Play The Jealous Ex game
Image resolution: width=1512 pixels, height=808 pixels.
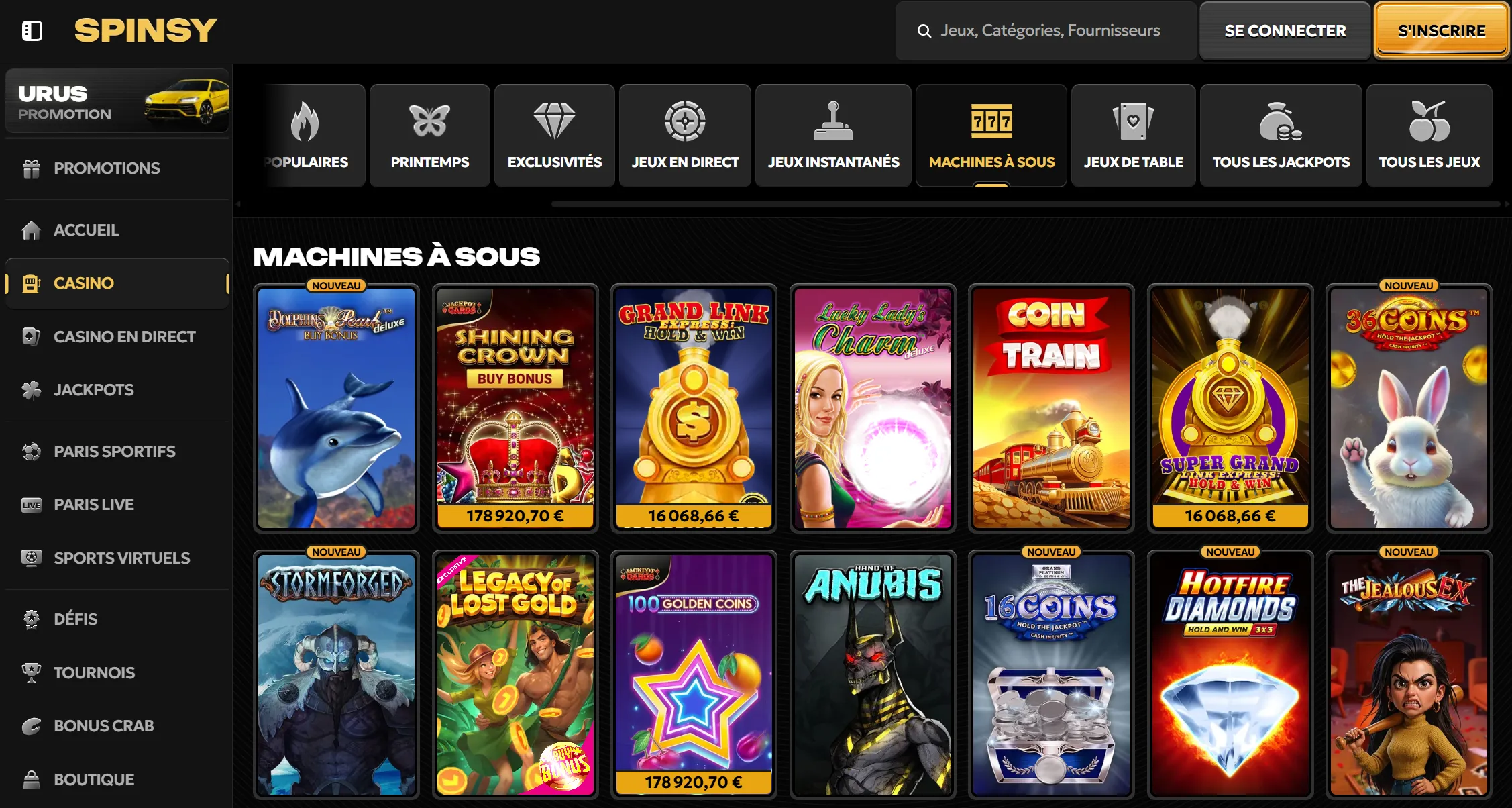1409,674
